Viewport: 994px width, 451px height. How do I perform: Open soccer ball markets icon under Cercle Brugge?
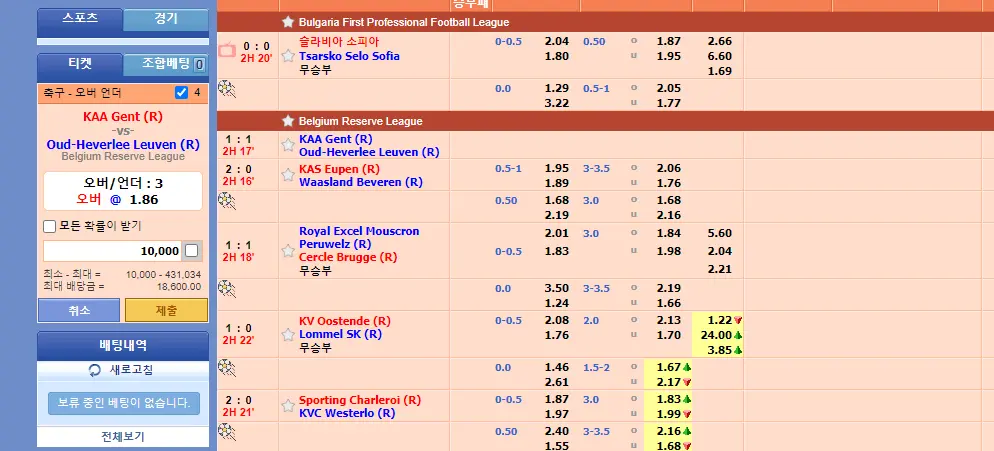coord(227,289)
